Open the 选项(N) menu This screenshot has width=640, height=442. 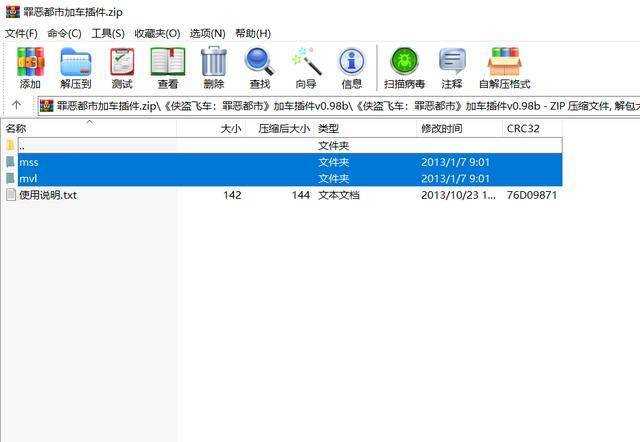[207, 33]
